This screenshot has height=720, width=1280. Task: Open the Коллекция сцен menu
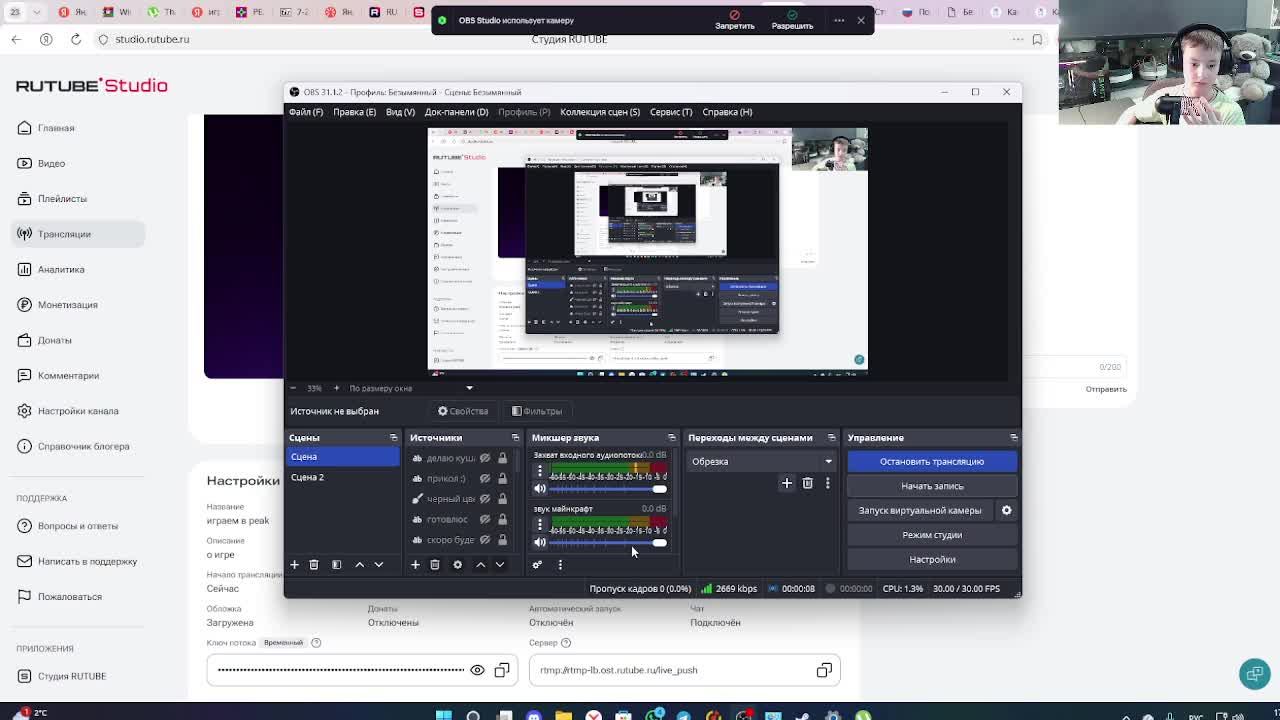point(600,112)
